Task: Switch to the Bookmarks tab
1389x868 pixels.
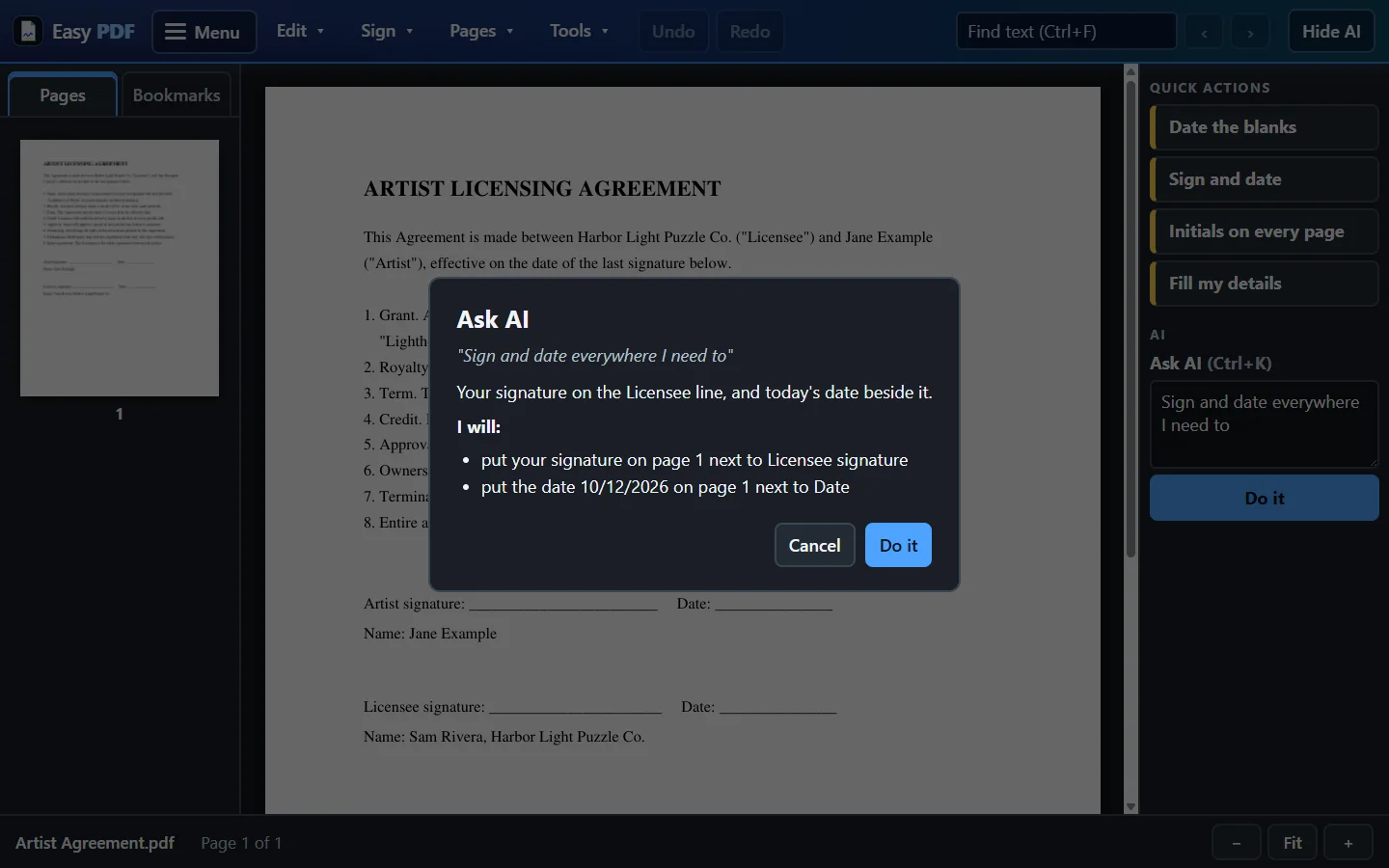Action: (x=177, y=95)
